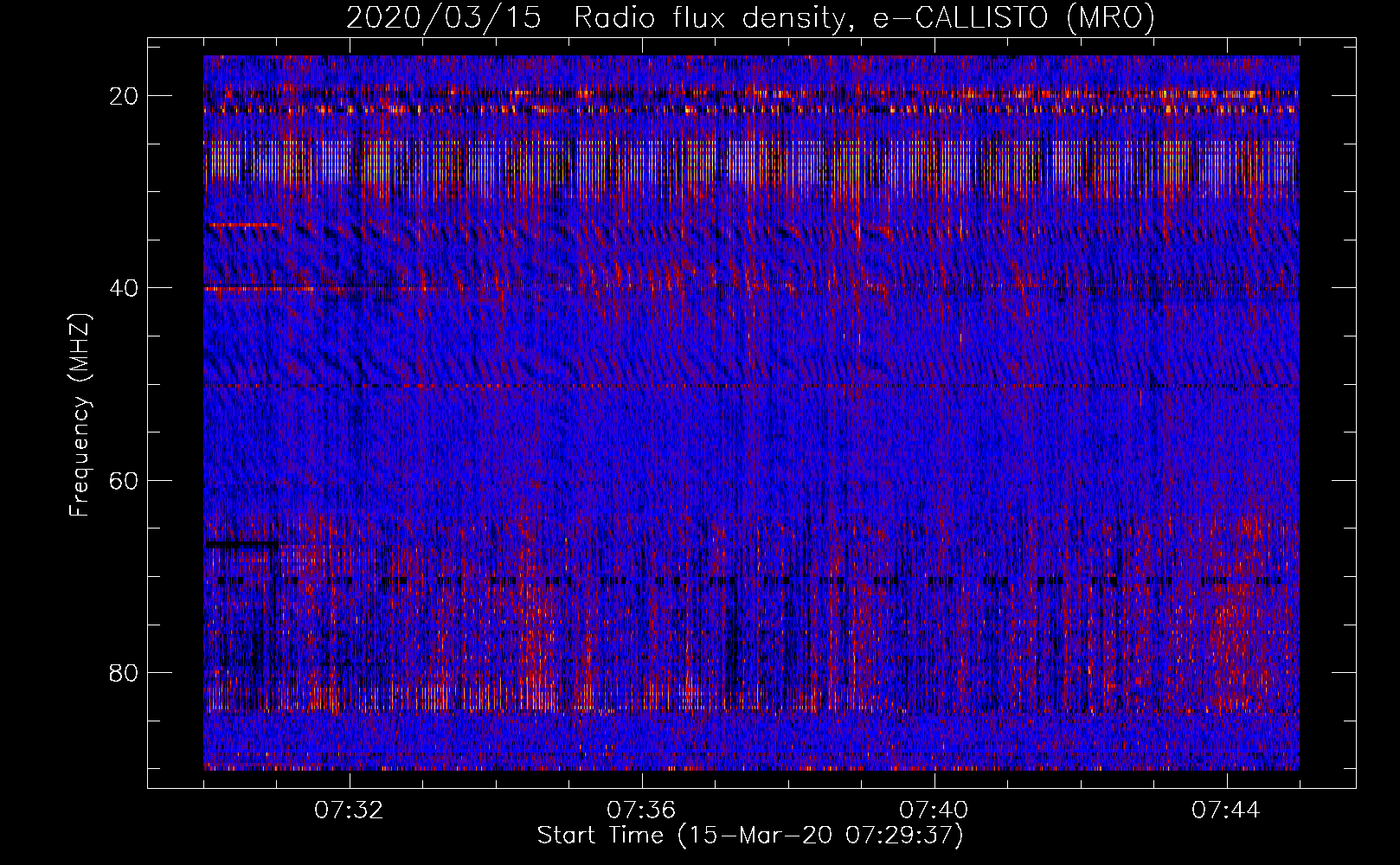The width and height of the screenshot is (1400, 865).
Task: Click the 07:44 time tick label
Action: coord(1226,811)
